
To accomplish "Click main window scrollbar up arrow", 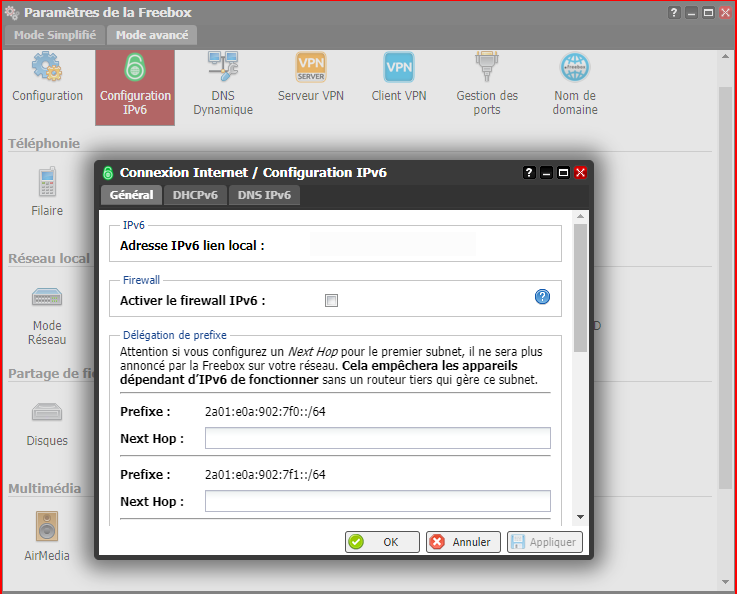I will (x=725, y=56).
